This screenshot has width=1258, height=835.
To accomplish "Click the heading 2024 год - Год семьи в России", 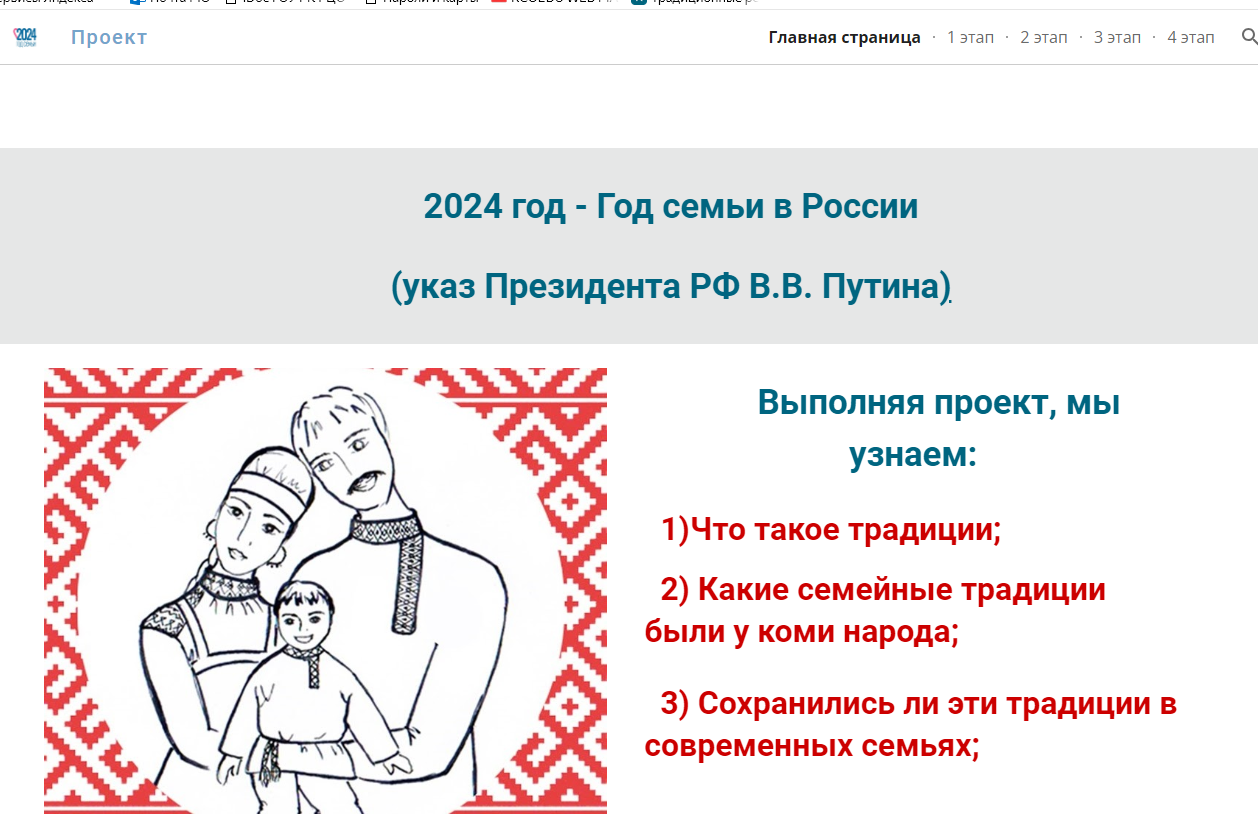I will pos(670,207).
